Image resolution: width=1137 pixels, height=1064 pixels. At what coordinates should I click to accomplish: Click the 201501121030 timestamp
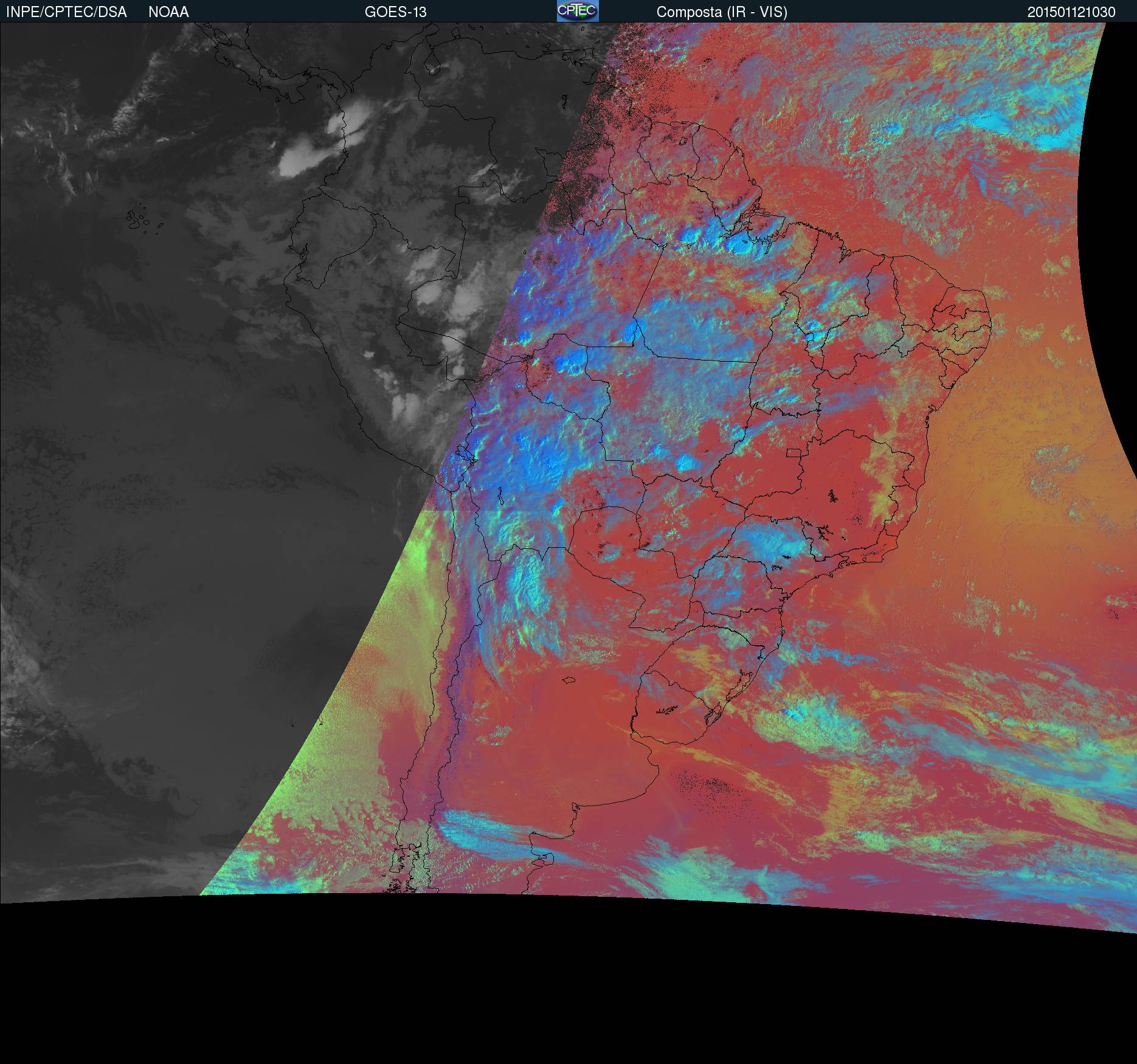[x=1071, y=12]
